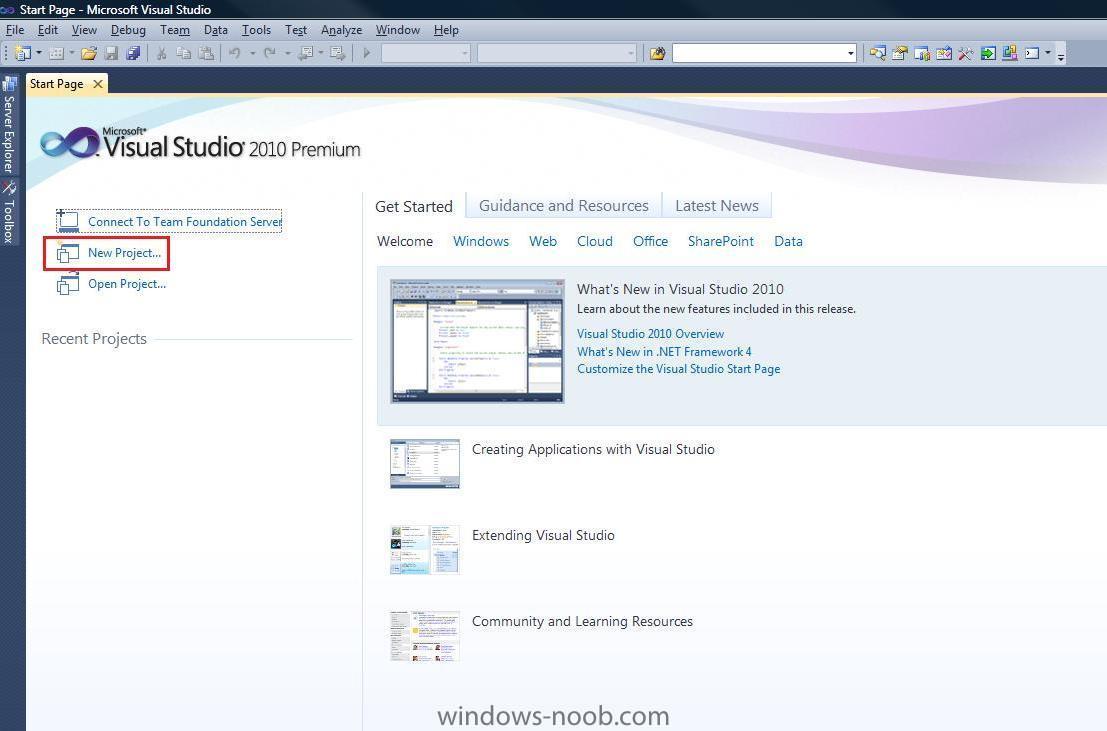Click the Navigate Backward icon

click(x=306, y=53)
